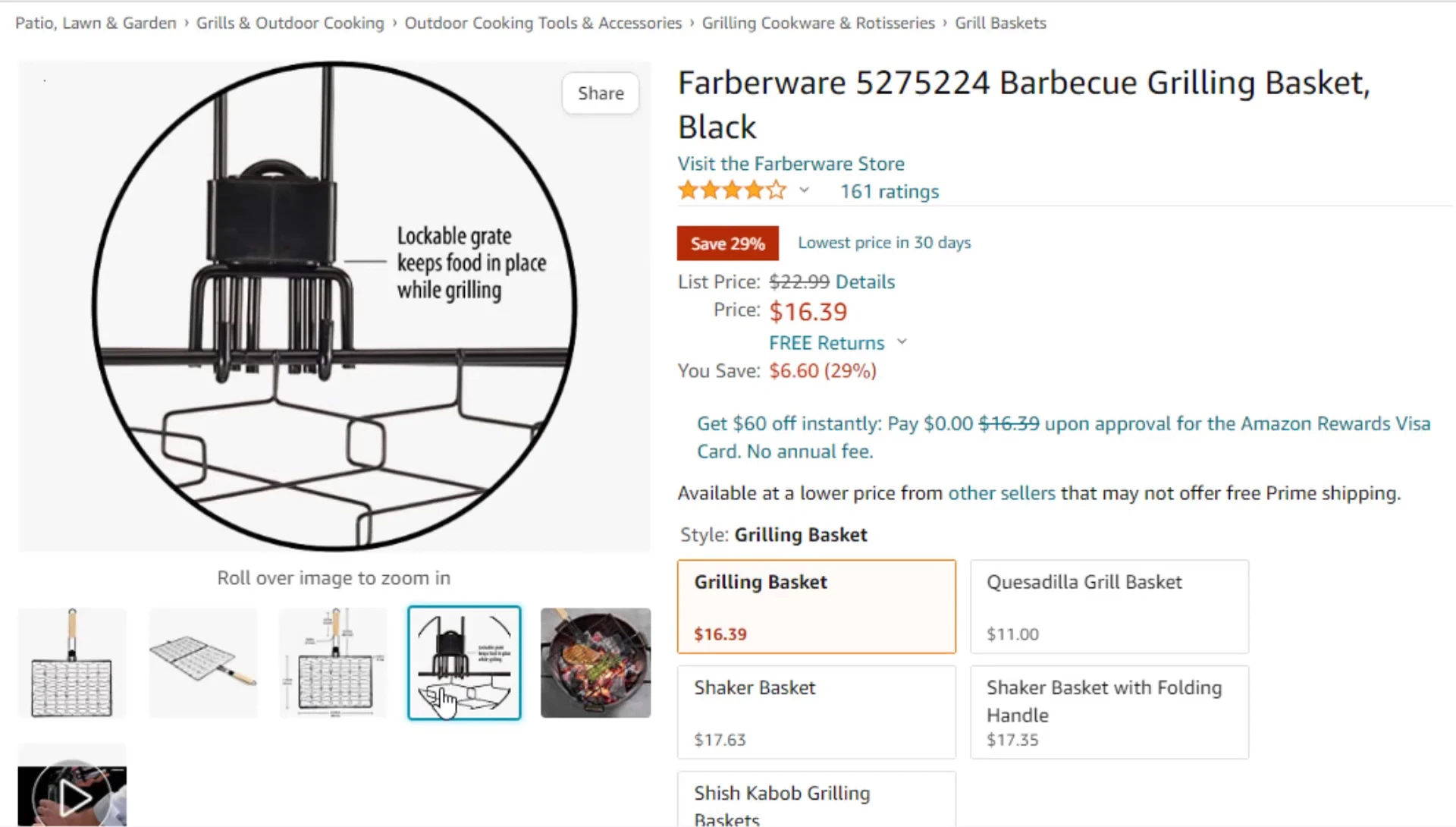
Task: Open the 161 ratings link
Action: pyautogui.click(x=890, y=191)
